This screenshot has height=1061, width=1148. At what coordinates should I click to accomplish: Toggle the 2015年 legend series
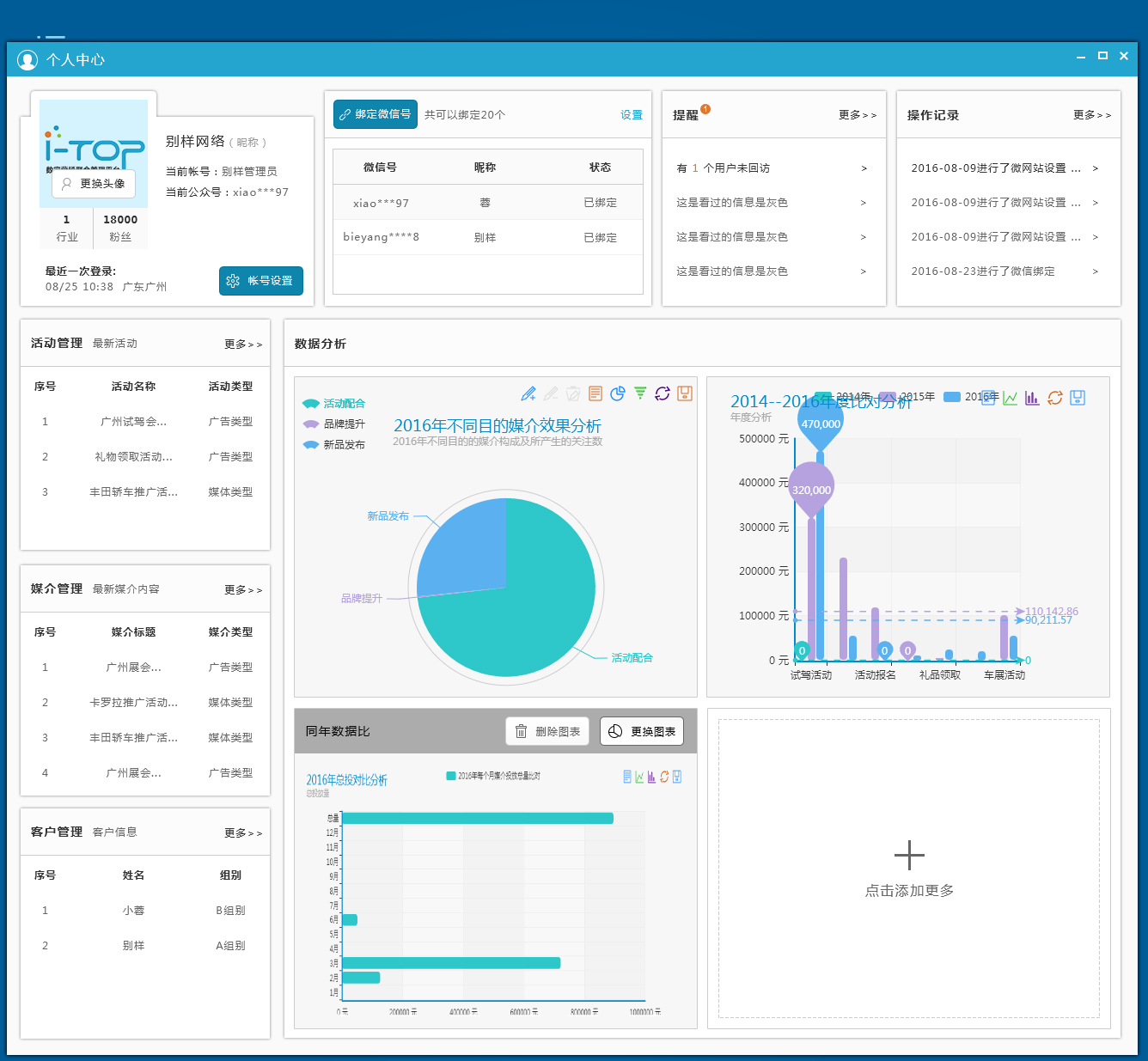[x=907, y=397]
